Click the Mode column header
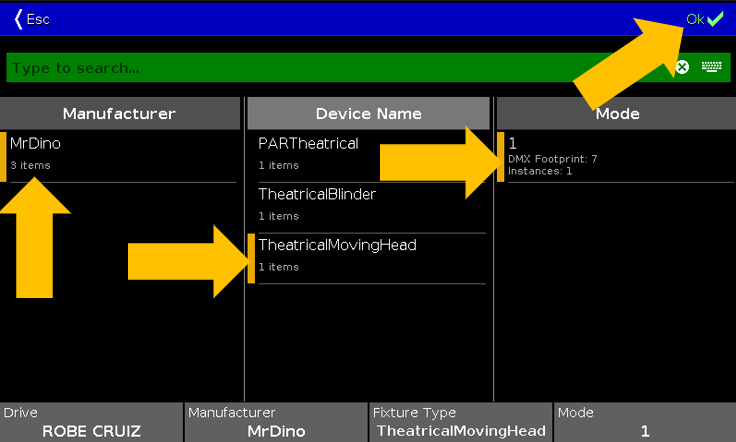The width and height of the screenshot is (736, 442). tap(617, 114)
